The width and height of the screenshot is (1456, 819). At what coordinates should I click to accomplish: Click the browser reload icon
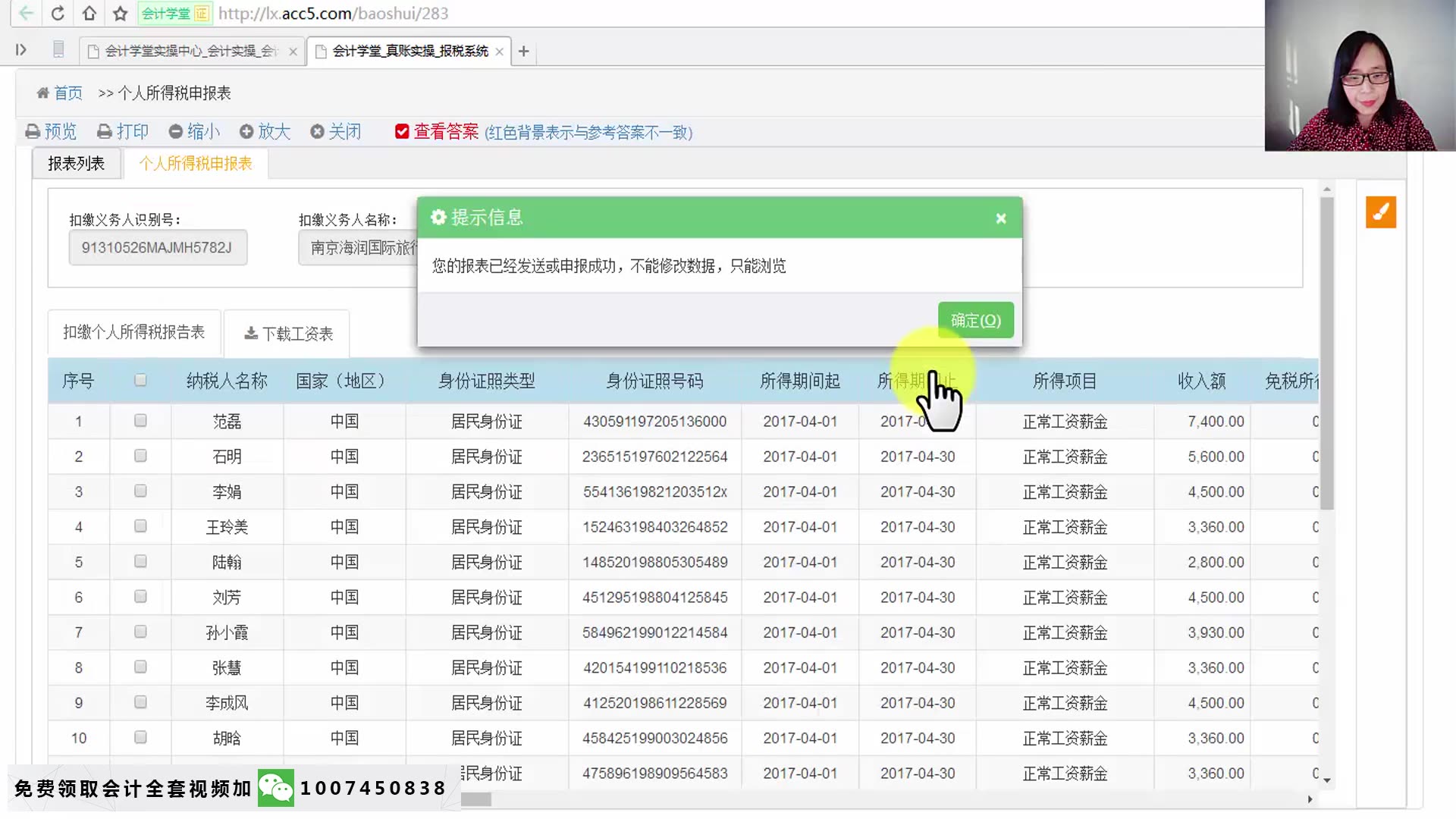click(x=58, y=14)
